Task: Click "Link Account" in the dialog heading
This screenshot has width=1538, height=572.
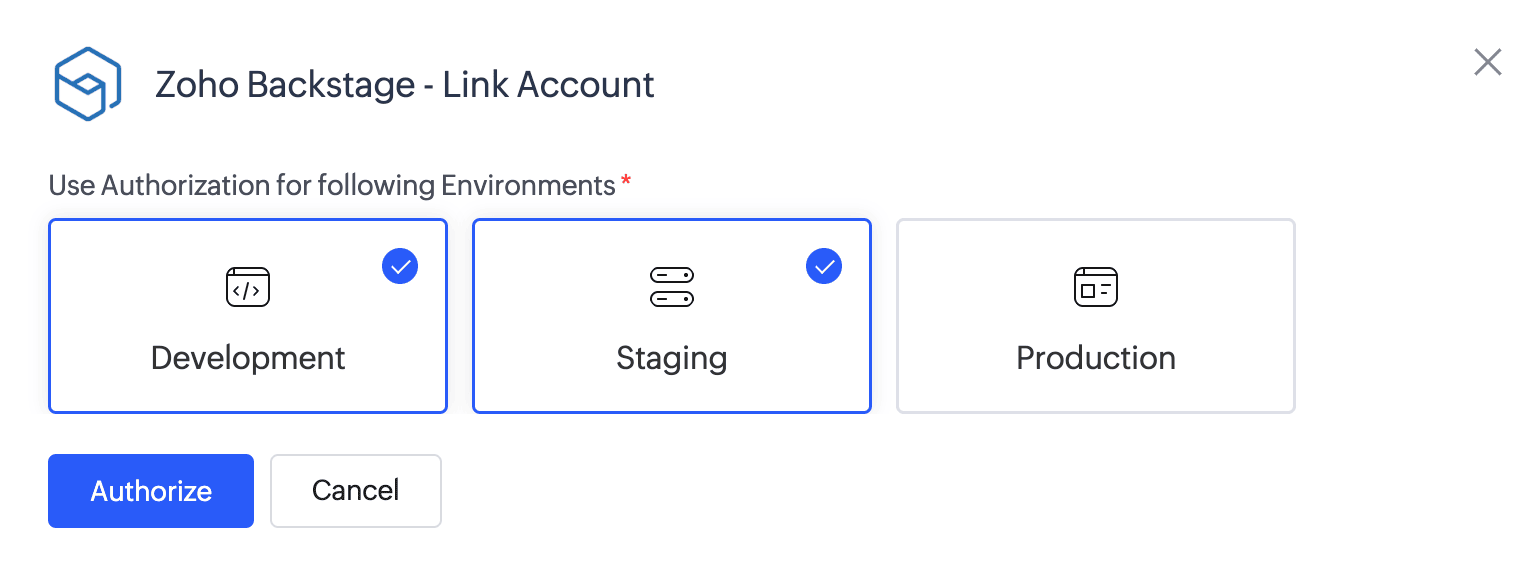Action: [x=549, y=85]
